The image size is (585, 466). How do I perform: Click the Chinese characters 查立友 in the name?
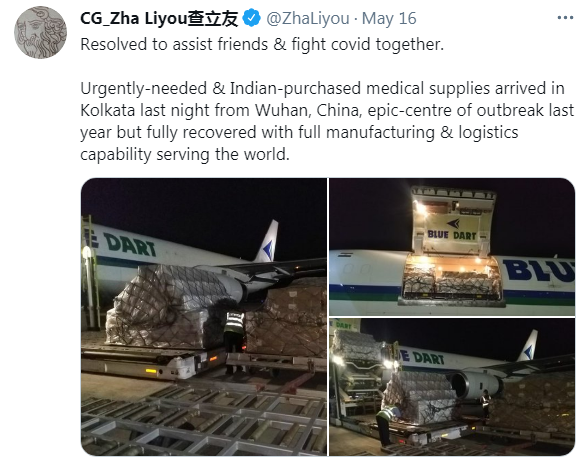point(212,18)
